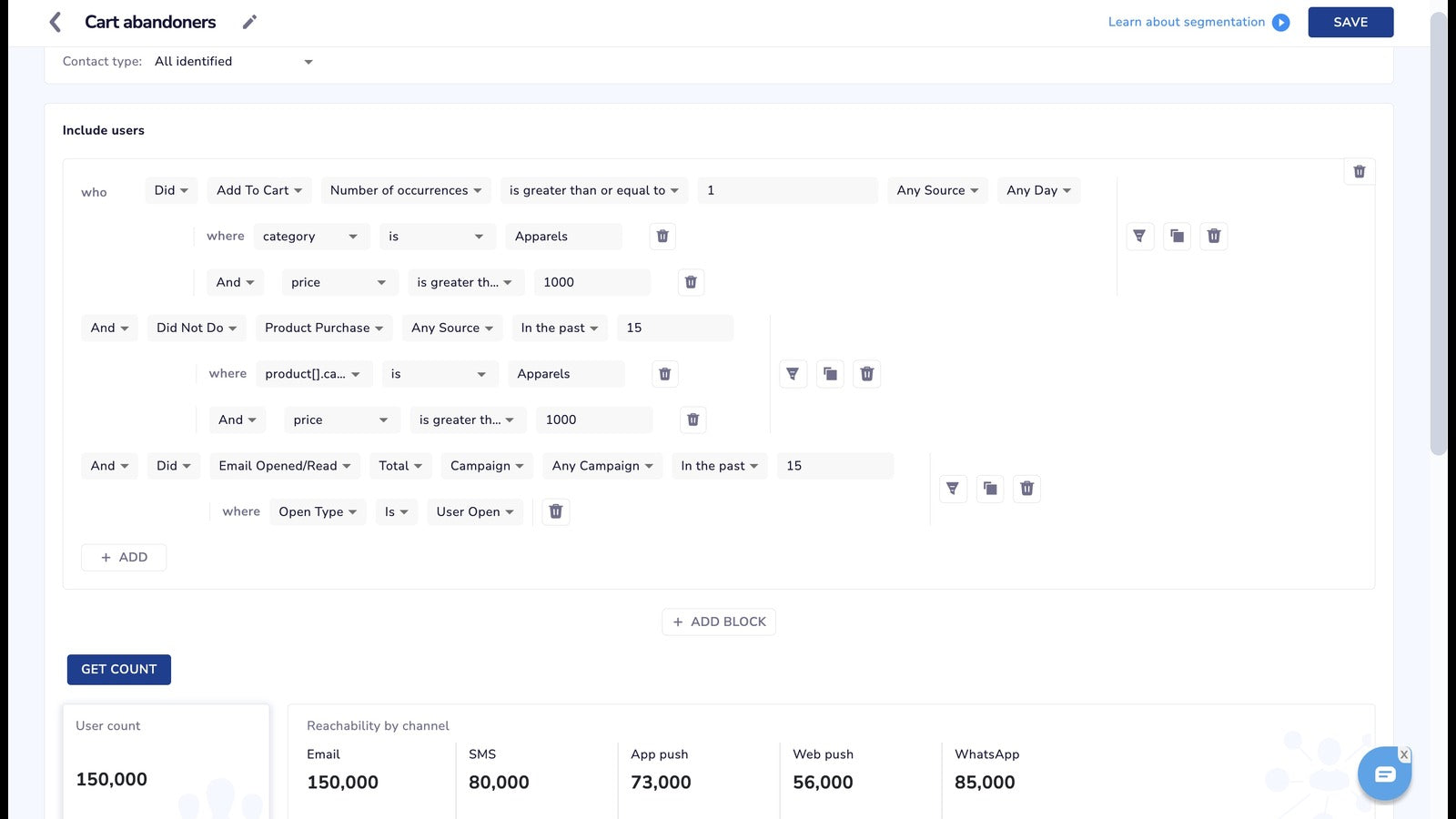Open the support chat bubble
This screenshot has height=819, width=1456.
[1383, 773]
